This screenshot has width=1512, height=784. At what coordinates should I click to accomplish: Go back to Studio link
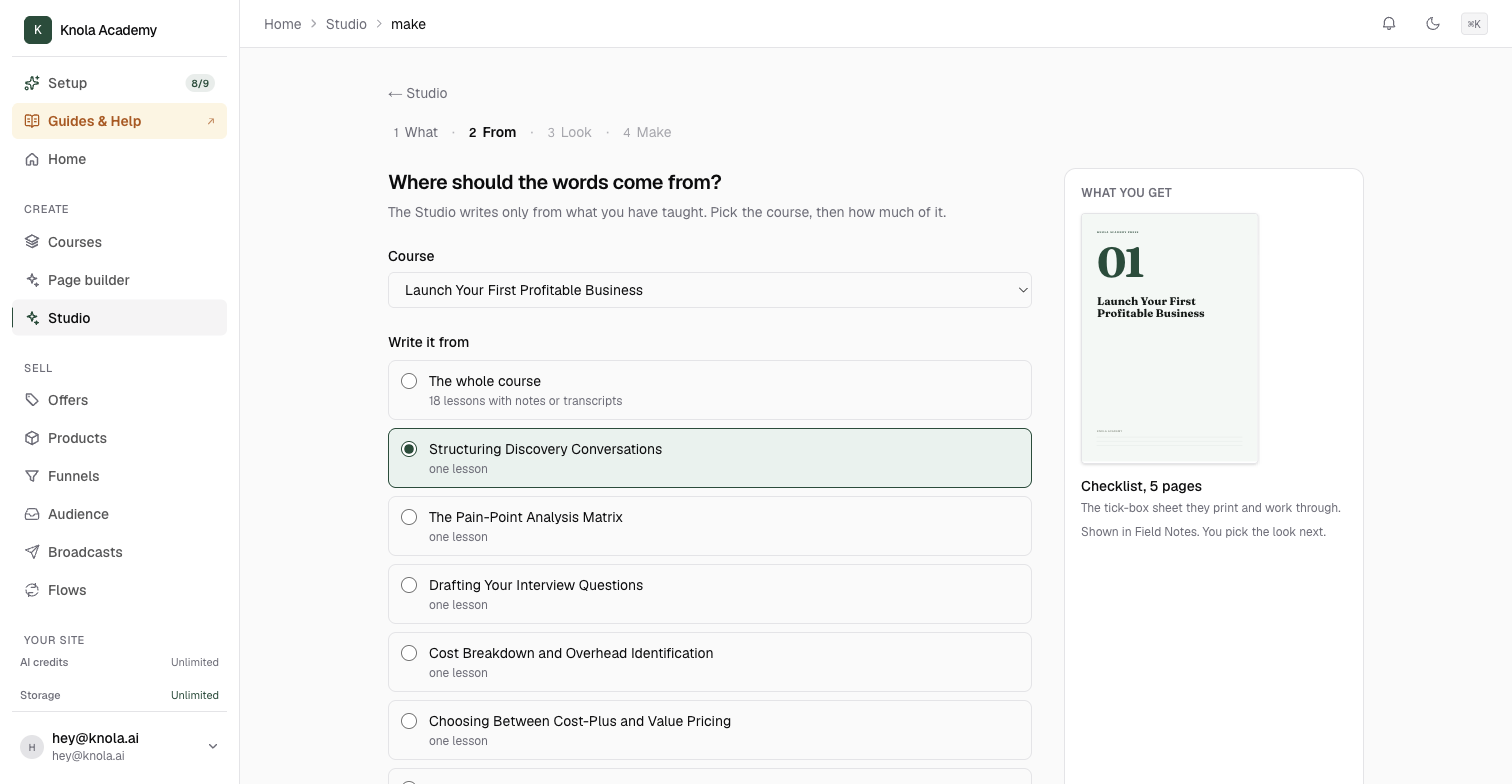pyautogui.click(x=418, y=93)
